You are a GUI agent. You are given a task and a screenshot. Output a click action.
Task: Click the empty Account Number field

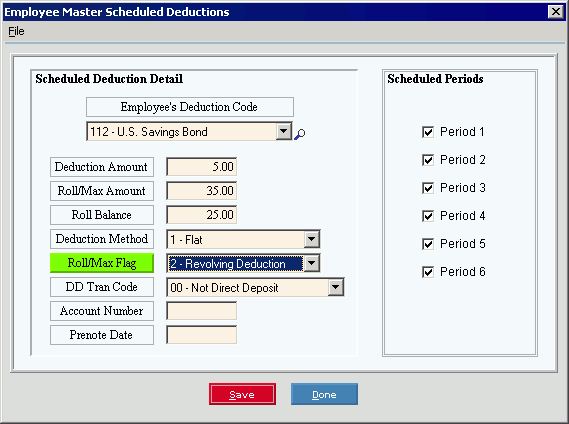[x=201, y=311]
